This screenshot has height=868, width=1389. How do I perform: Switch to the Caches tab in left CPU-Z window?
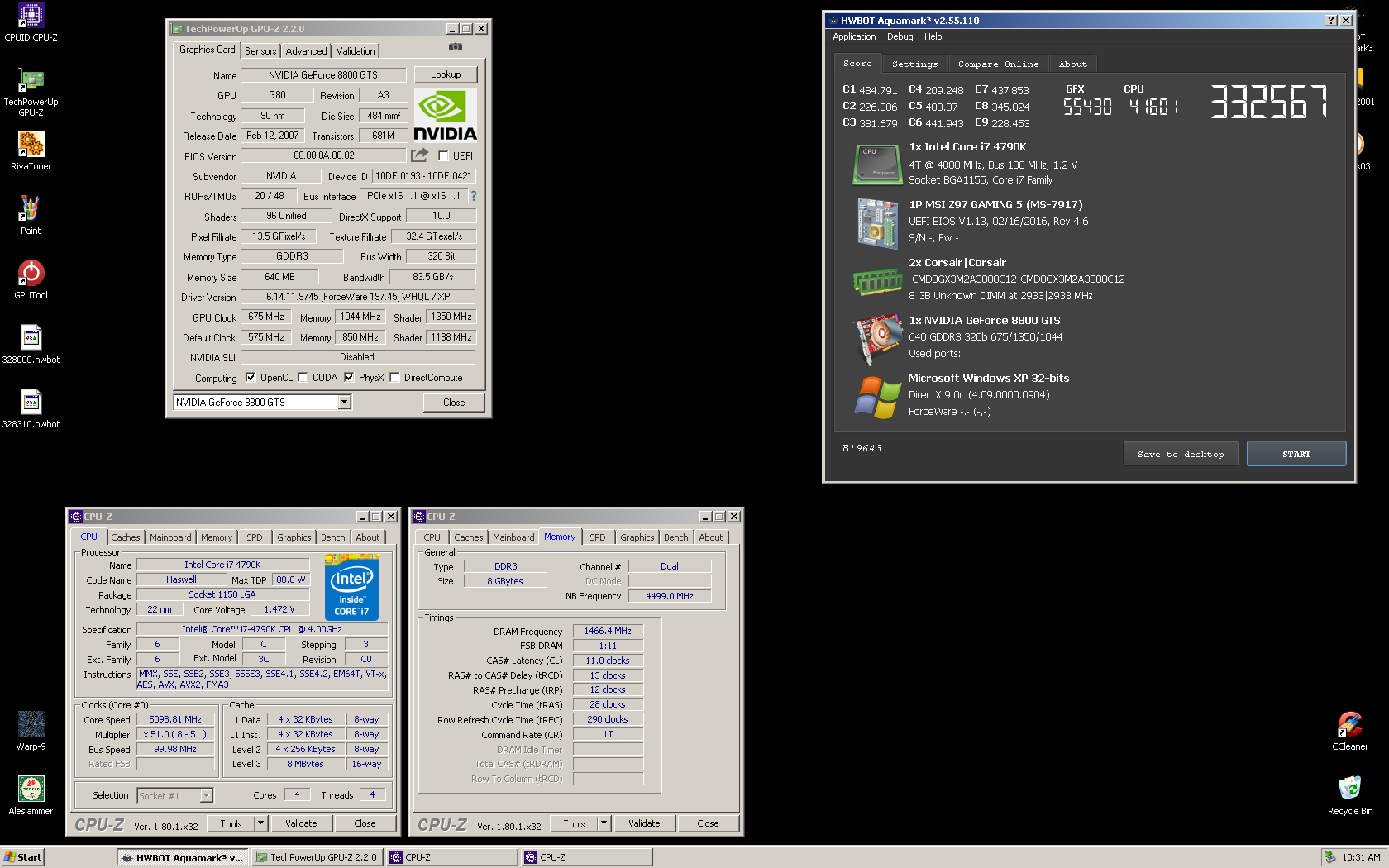coord(126,537)
